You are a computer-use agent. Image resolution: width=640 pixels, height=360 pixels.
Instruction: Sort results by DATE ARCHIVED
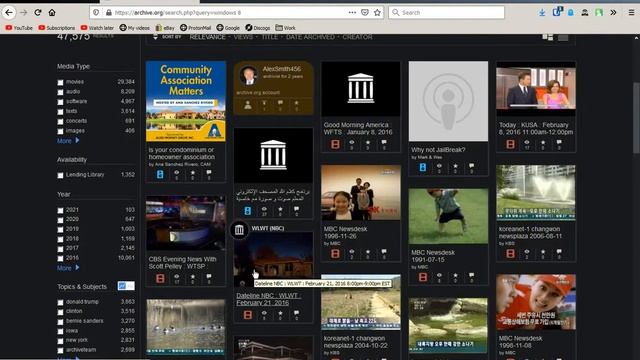pos(310,37)
